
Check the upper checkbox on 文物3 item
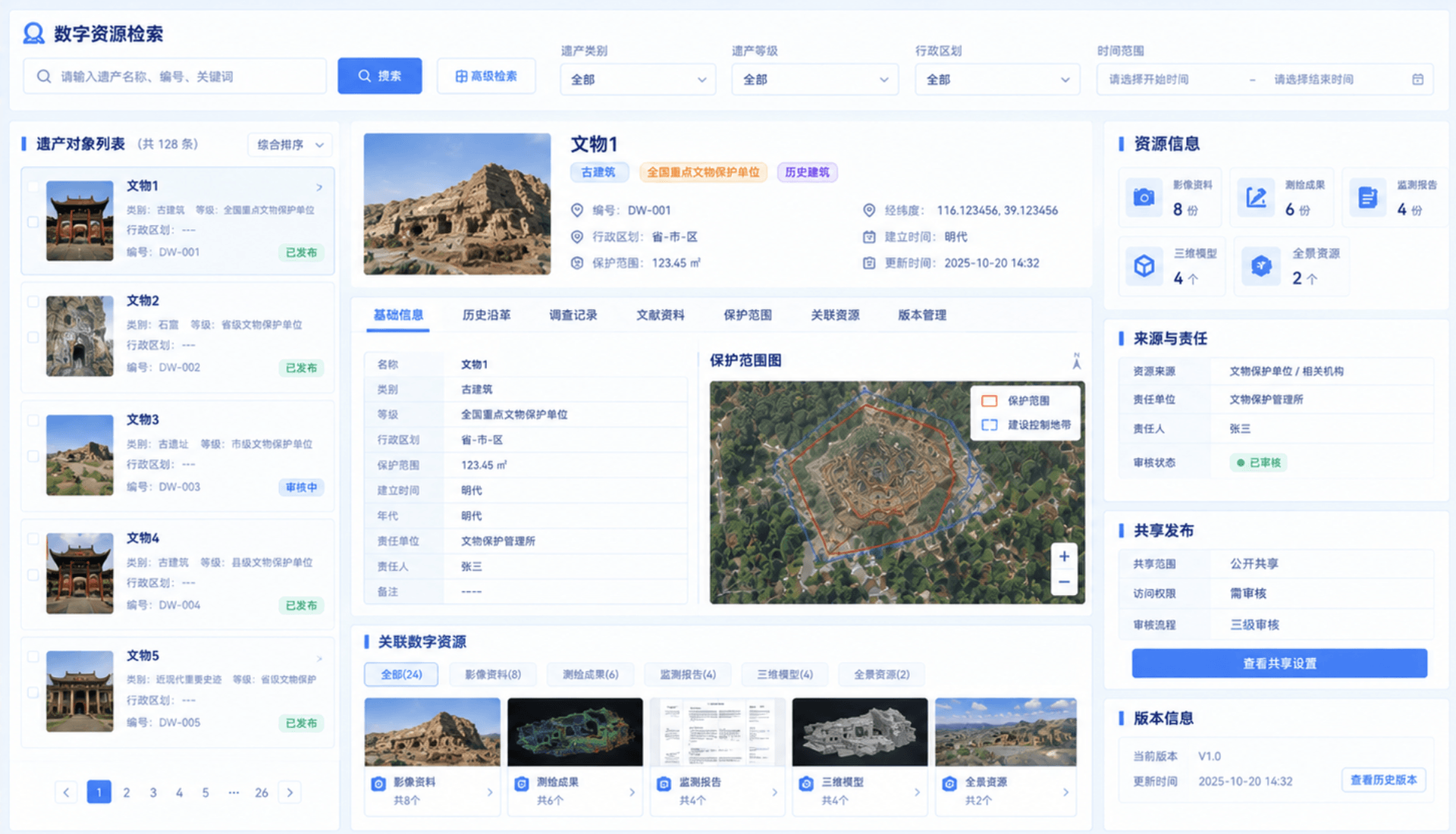click(33, 420)
